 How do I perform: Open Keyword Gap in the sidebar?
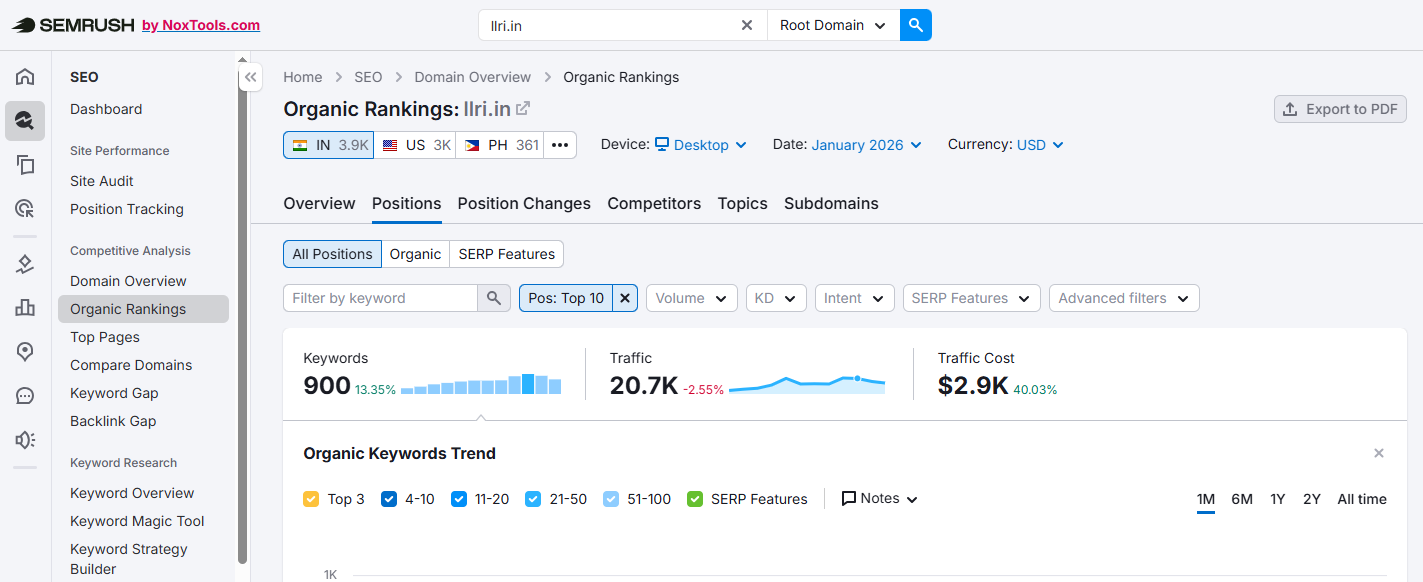point(114,393)
